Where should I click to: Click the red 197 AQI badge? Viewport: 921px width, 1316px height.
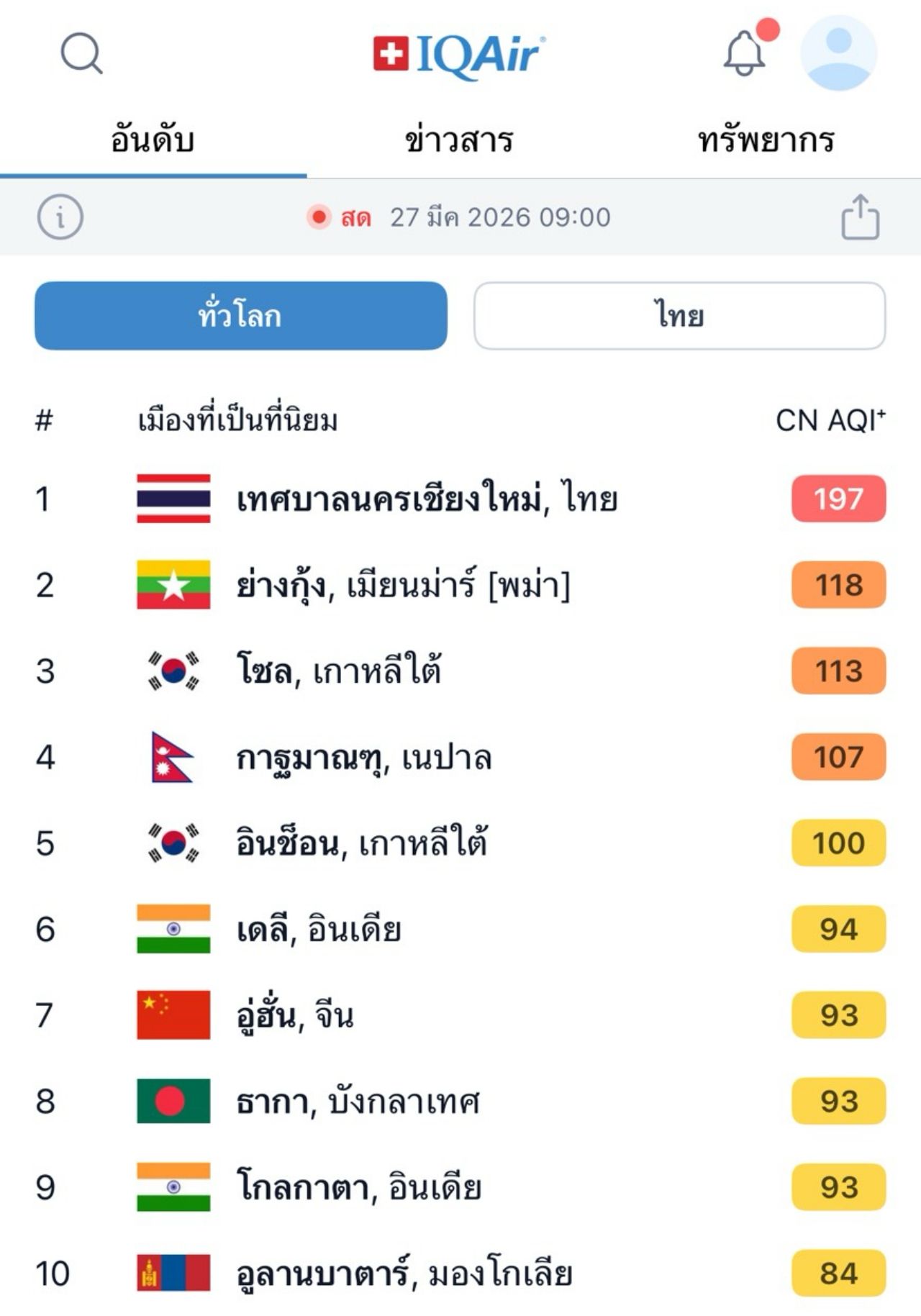click(x=838, y=499)
